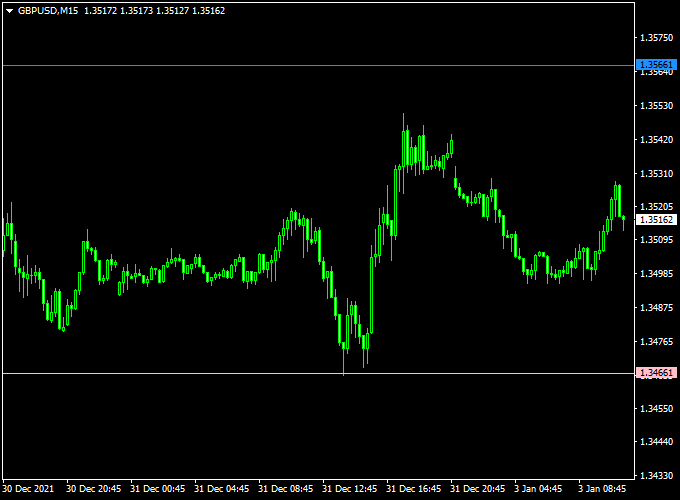Select the blue 1.35661 price label
680x500 pixels.
coord(656,65)
